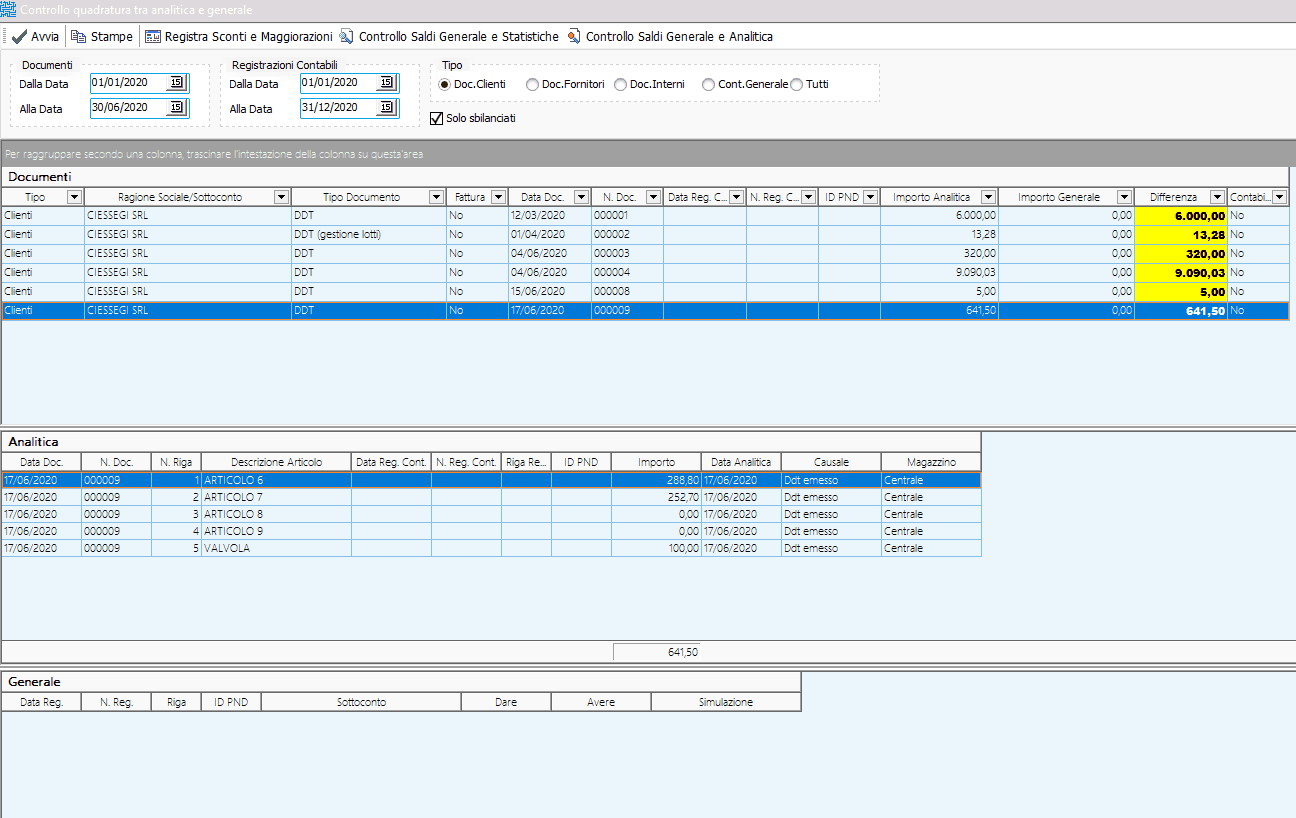
Task: Sort Analitica grid by Causale header
Action: tap(831, 462)
